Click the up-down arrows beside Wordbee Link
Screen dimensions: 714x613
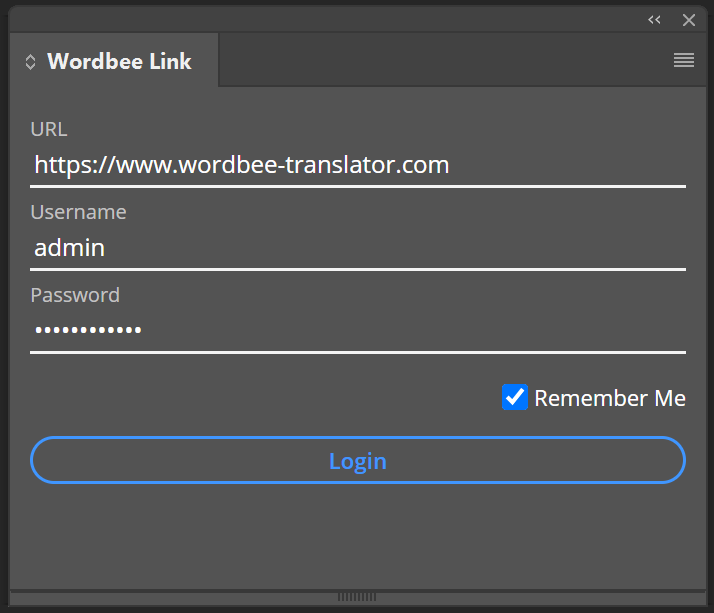[30, 62]
